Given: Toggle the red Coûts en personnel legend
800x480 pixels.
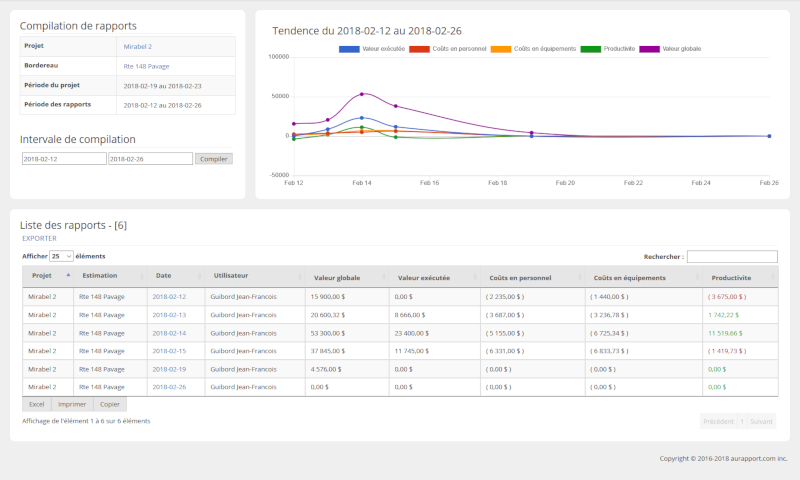Looking at the screenshot, I should point(420,48).
